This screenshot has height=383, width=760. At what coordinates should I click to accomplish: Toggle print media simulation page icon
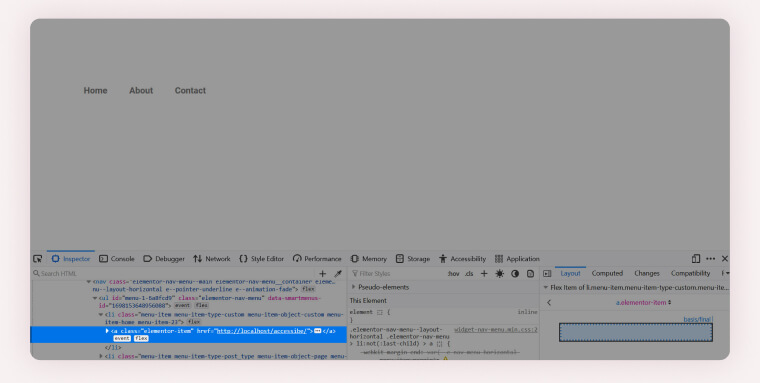pos(530,273)
